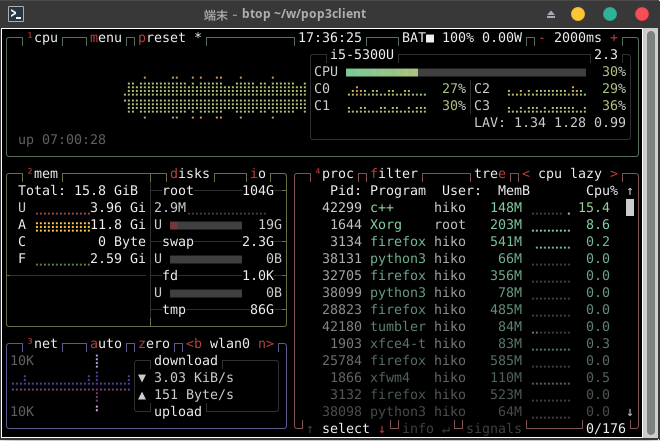Click the clock showing 17:36:25
This screenshot has height=441, width=660.
click(330, 38)
